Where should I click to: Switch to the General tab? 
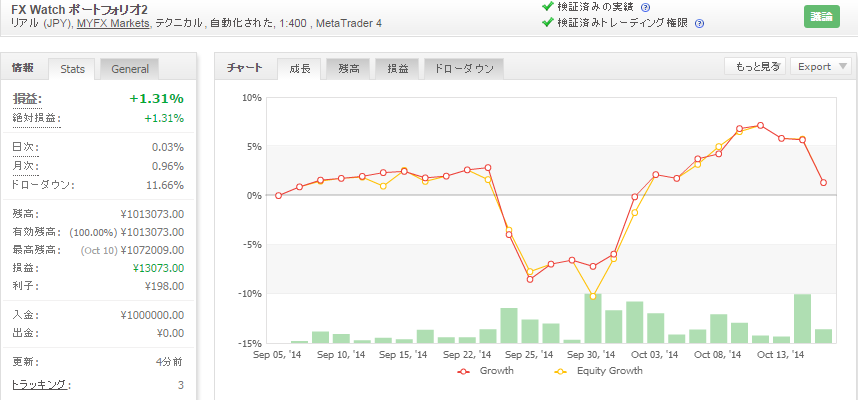(x=130, y=69)
